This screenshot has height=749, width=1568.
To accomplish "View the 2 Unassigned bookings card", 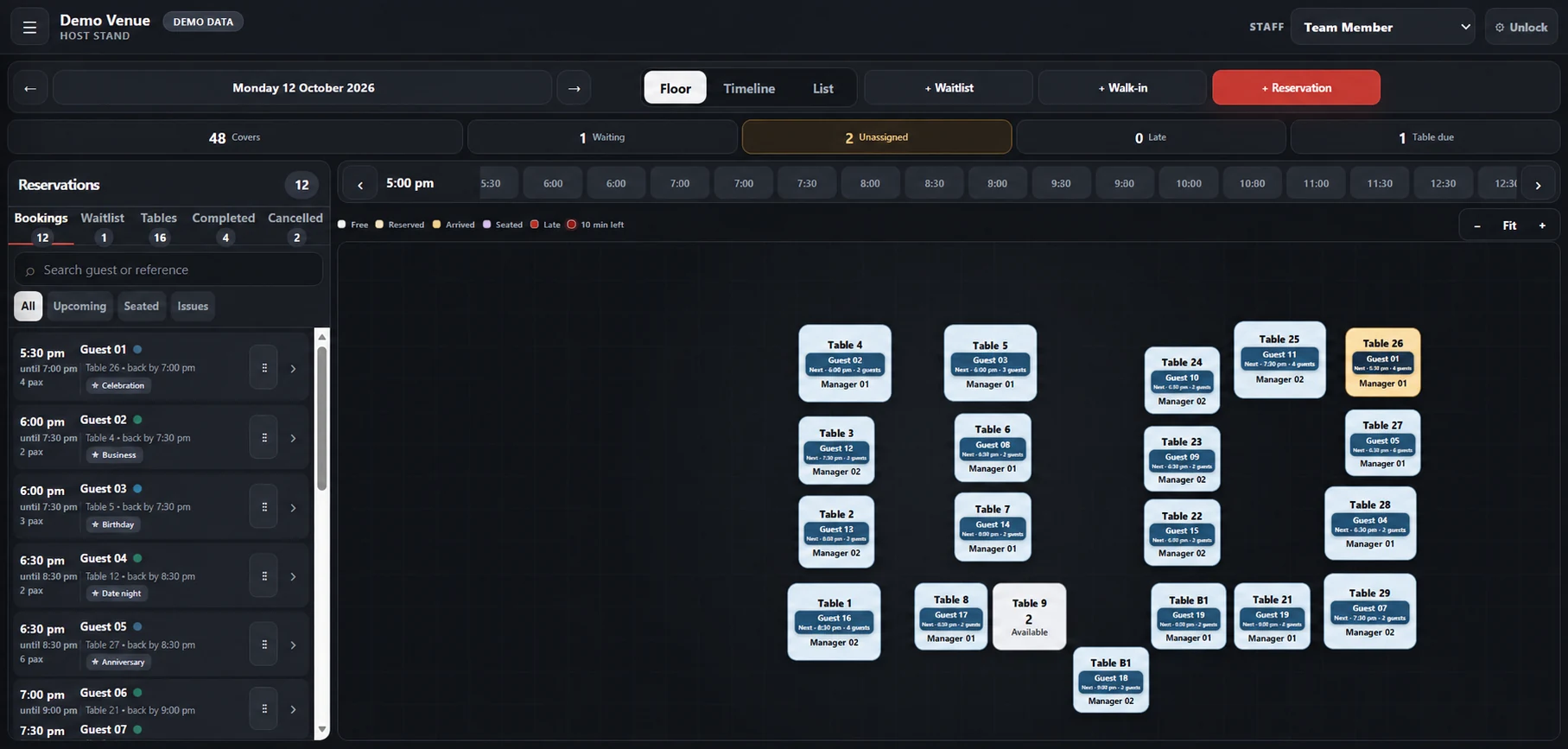I will click(x=877, y=137).
